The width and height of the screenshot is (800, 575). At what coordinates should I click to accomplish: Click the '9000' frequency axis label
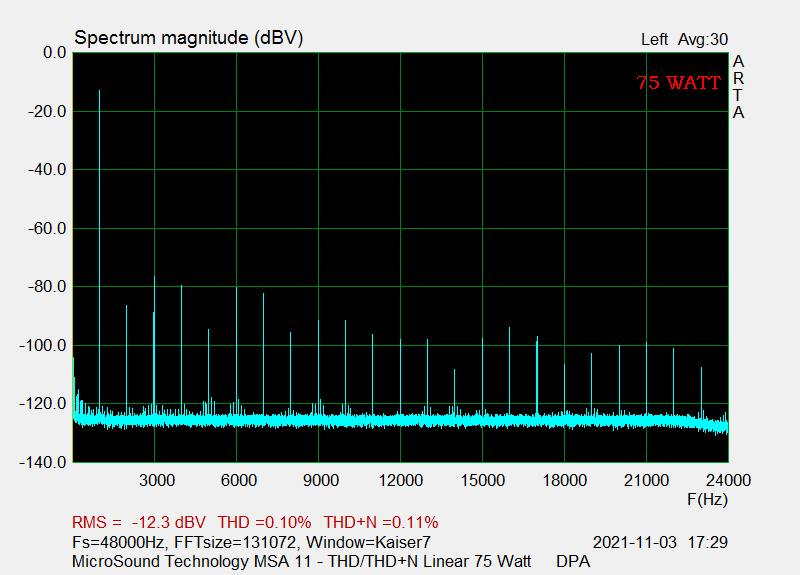[x=320, y=480]
